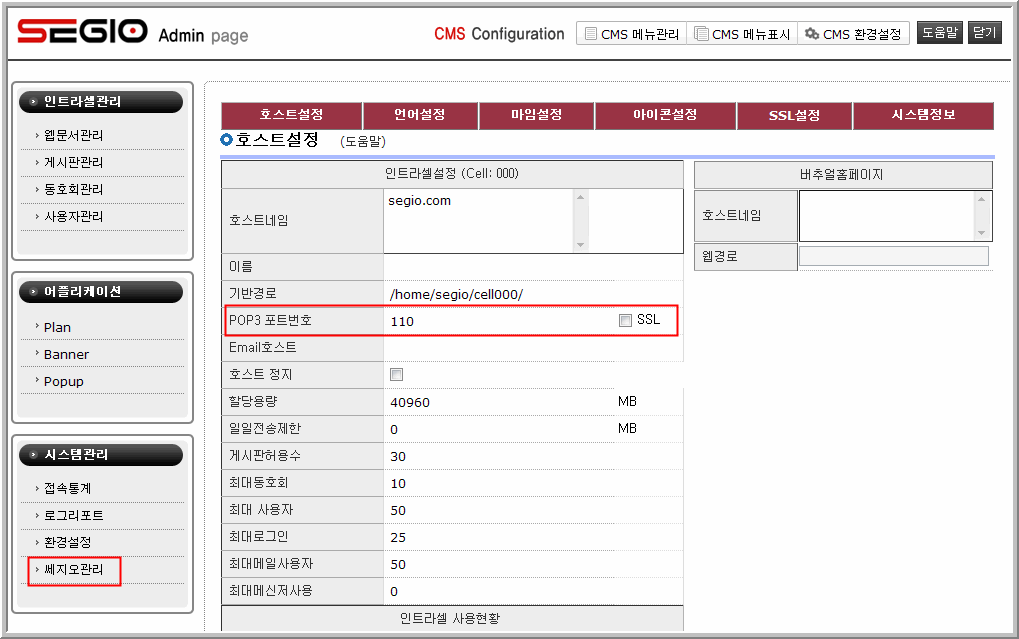Open 쎄지오관리 in the sidebar
The height and width of the screenshot is (639, 1019).
pyautogui.click(x=74, y=570)
